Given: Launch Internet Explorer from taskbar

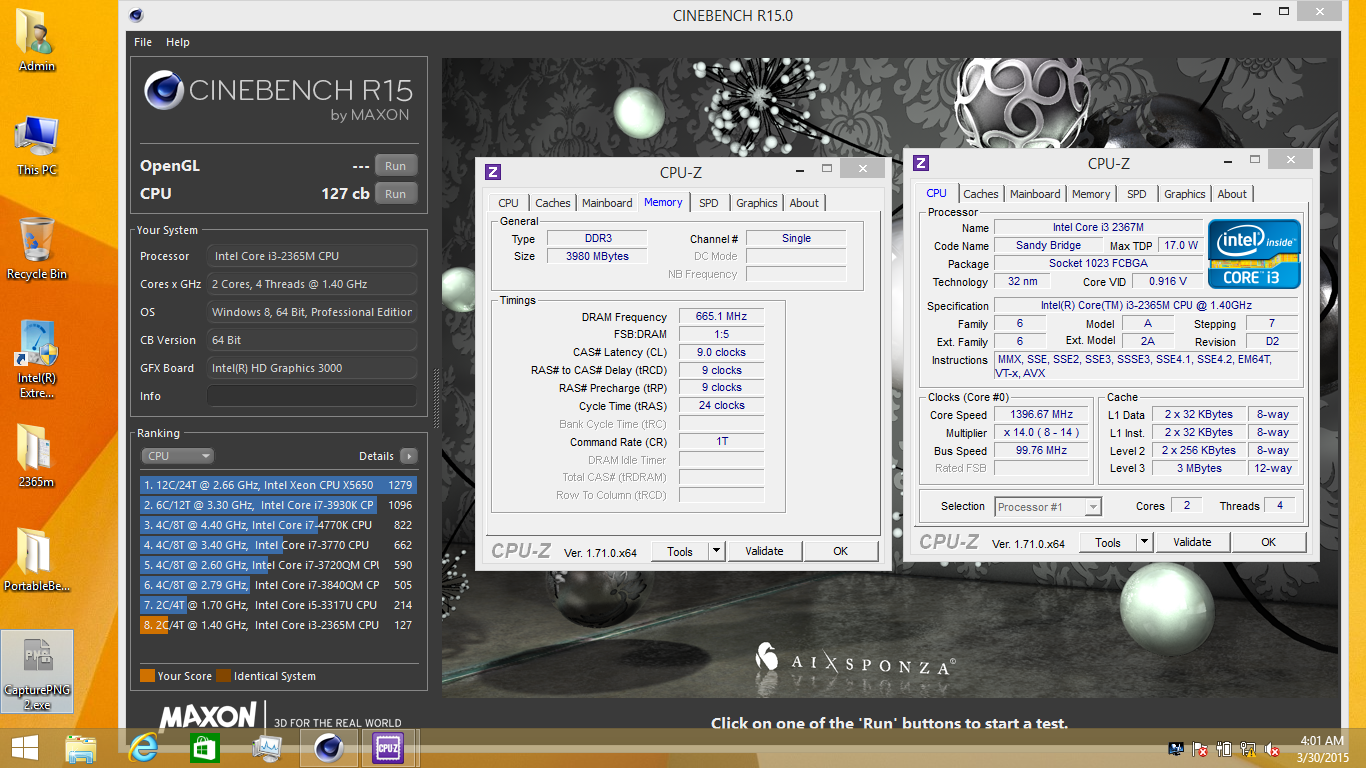Looking at the screenshot, I should tap(143, 748).
